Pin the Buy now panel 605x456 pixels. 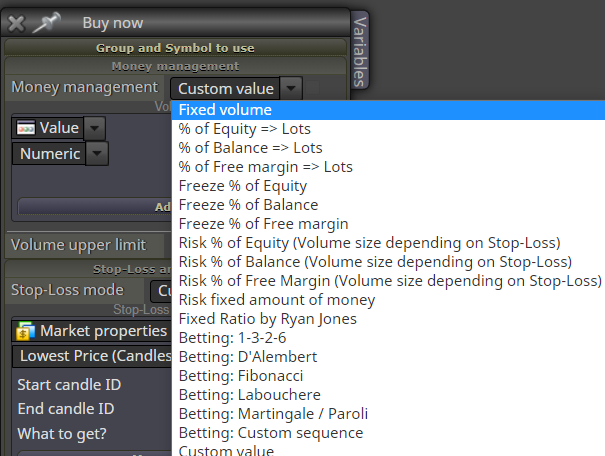point(47,22)
